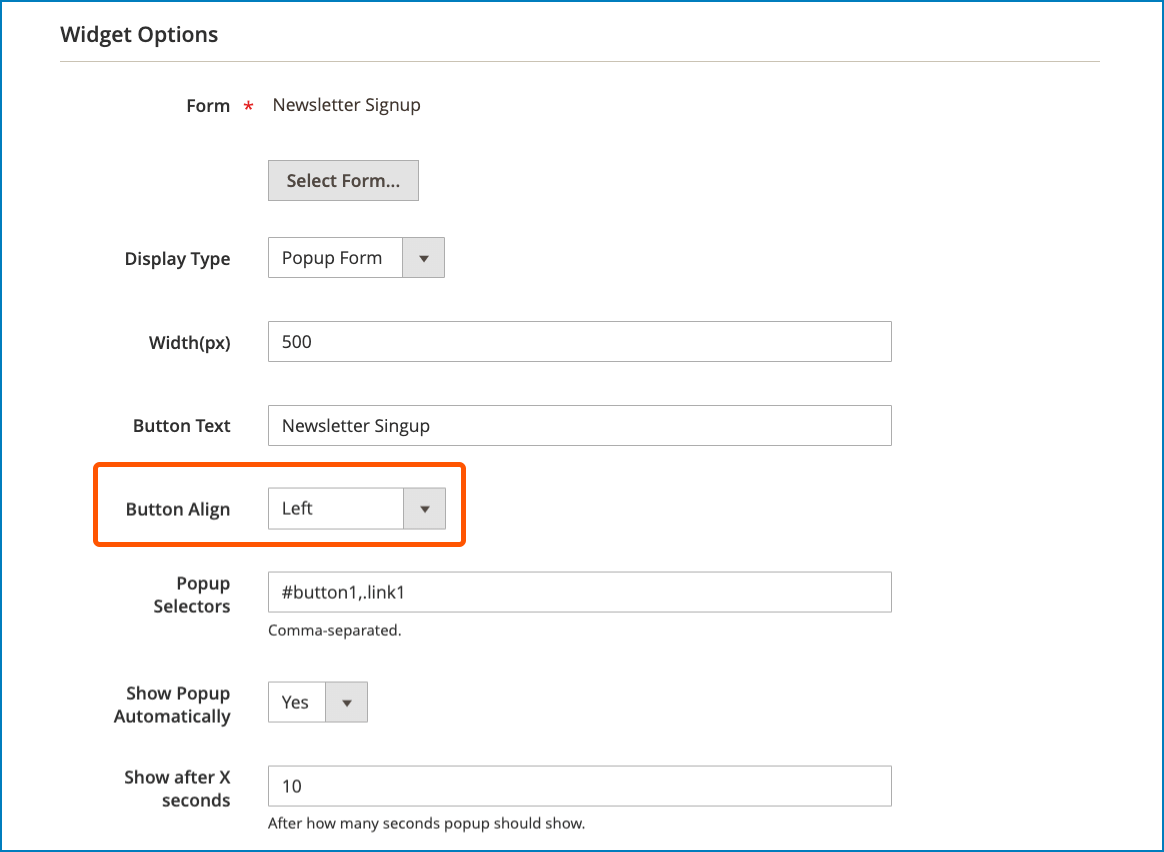Click the Button Align field label
Viewport: 1164px width, 852px height.
pos(178,508)
